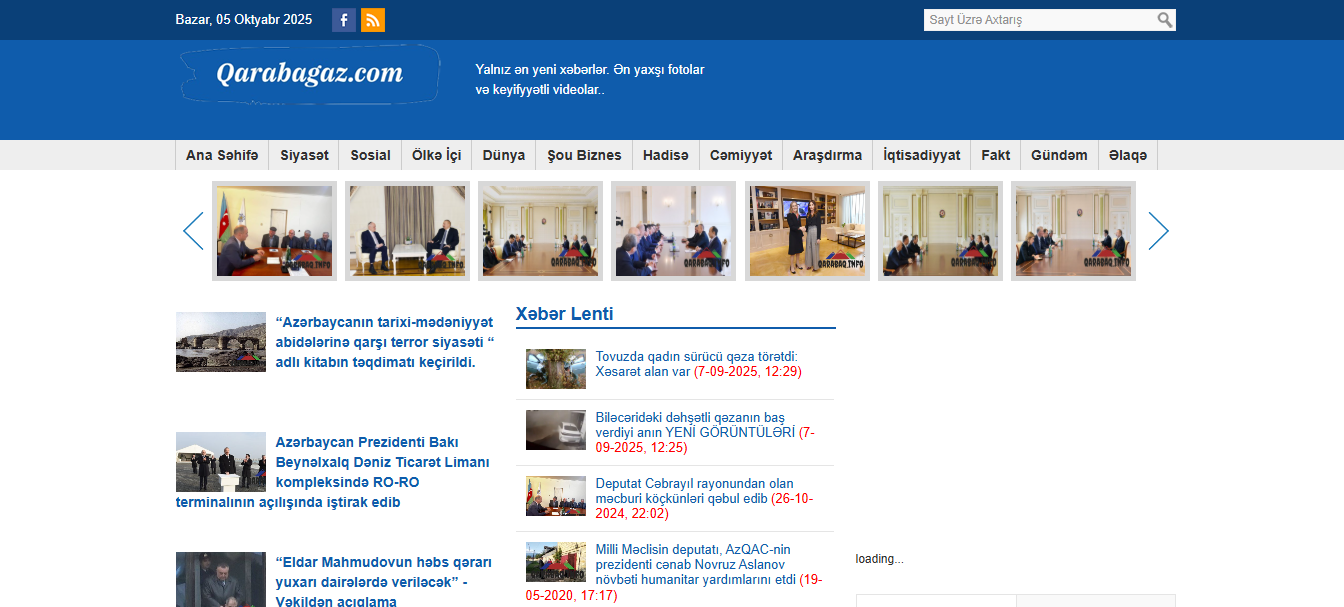The image size is (1344, 607).
Task: Open the Əlaqə contact page
Action: pos(1128,155)
